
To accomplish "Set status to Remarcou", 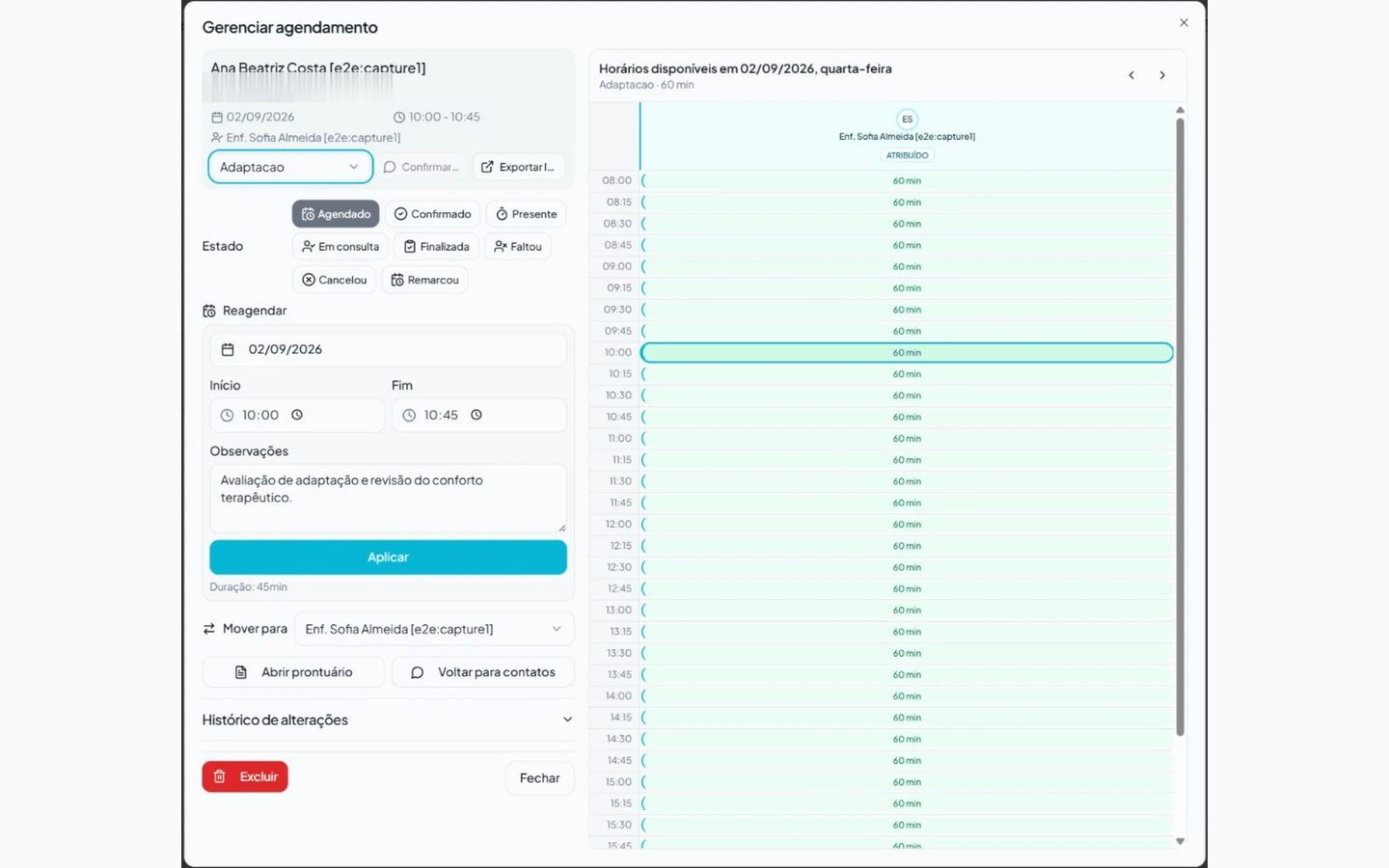I will pos(424,280).
